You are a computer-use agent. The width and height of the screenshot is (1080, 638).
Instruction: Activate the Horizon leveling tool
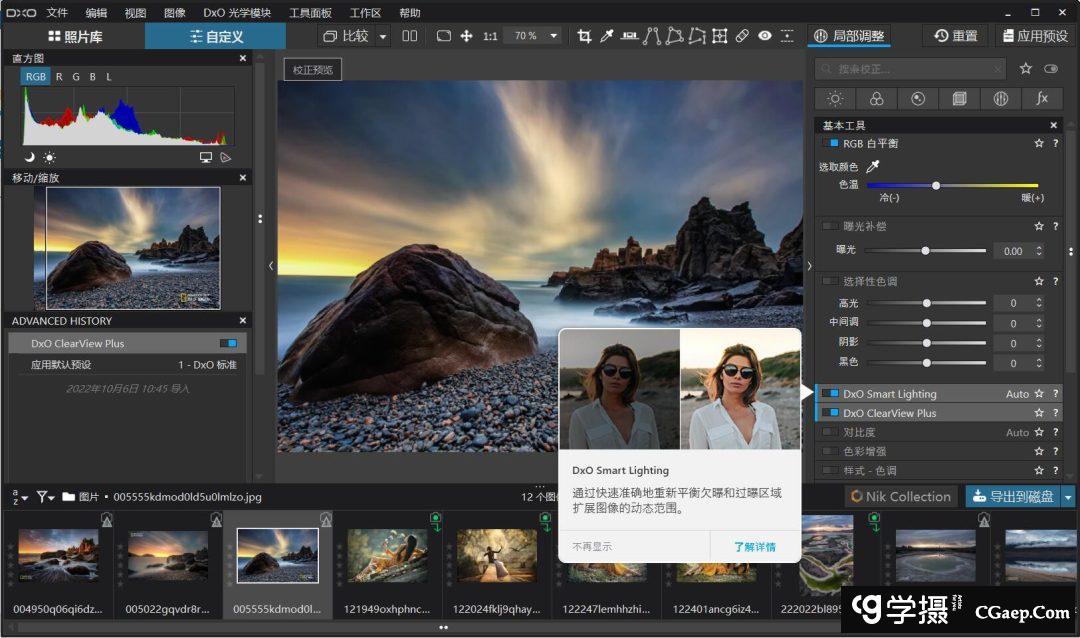pyautogui.click(x=630, y=36)
